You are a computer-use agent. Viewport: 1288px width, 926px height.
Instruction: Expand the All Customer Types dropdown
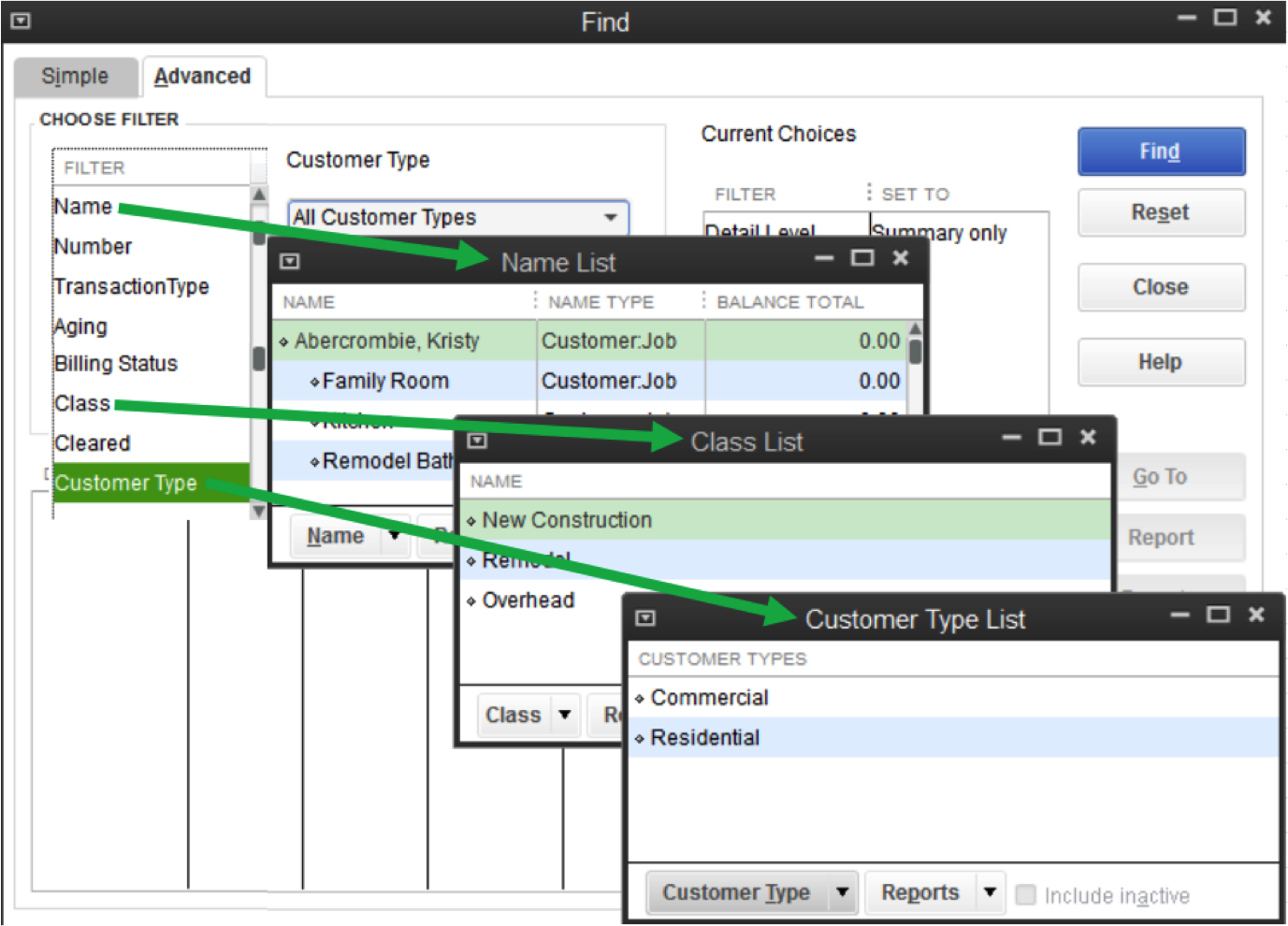coord(611,217)
